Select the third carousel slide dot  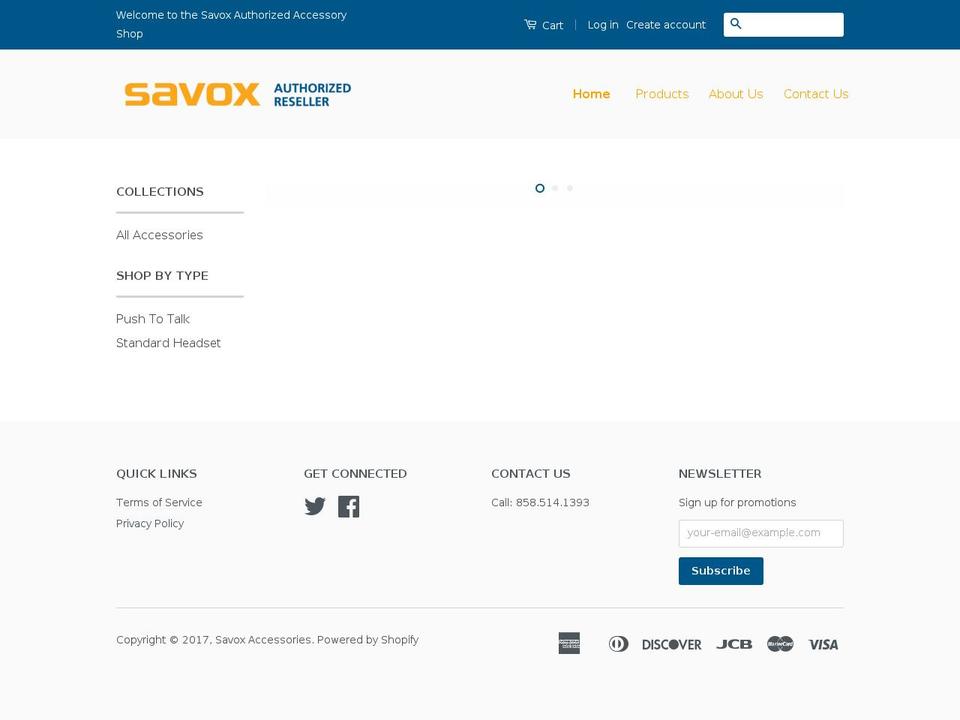pyautogui.click(x=570, y=188)
